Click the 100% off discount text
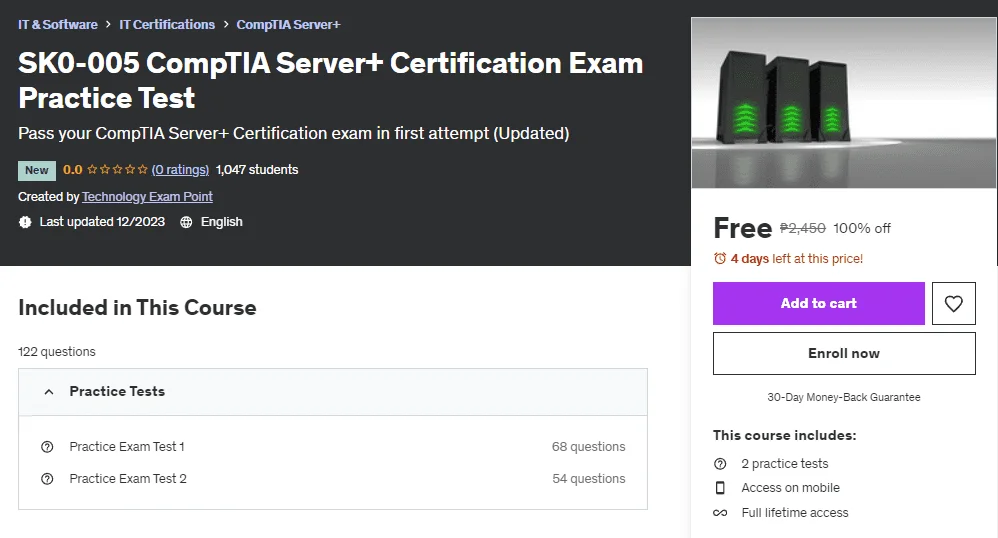 pyautogui.click(x=862, y=228)
